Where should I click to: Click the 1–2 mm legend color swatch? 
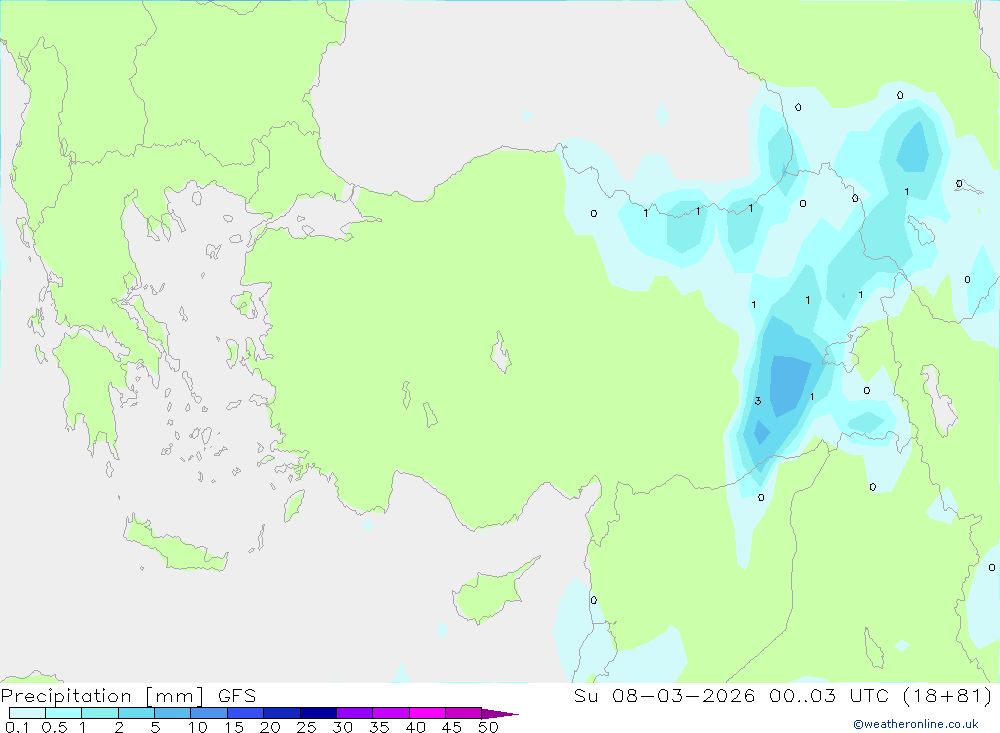tap(99, 713)
